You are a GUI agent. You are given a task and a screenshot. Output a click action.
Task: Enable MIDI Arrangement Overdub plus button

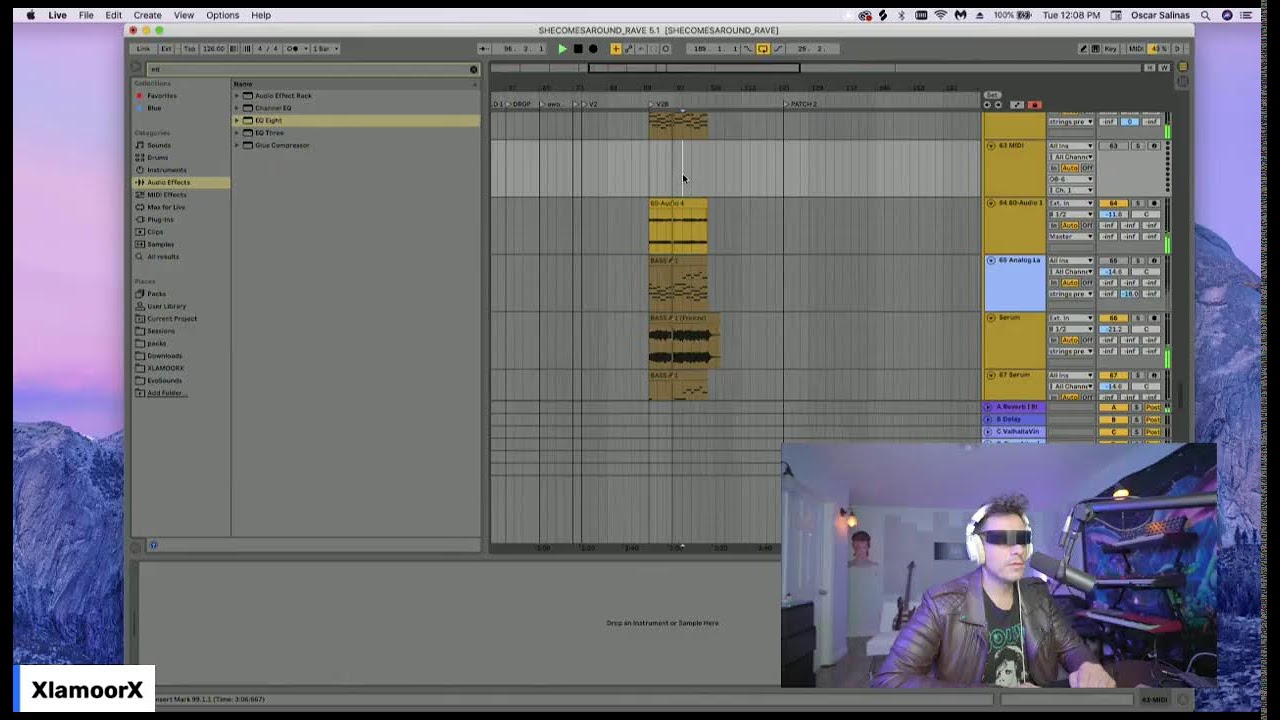(x=616, y=48)
